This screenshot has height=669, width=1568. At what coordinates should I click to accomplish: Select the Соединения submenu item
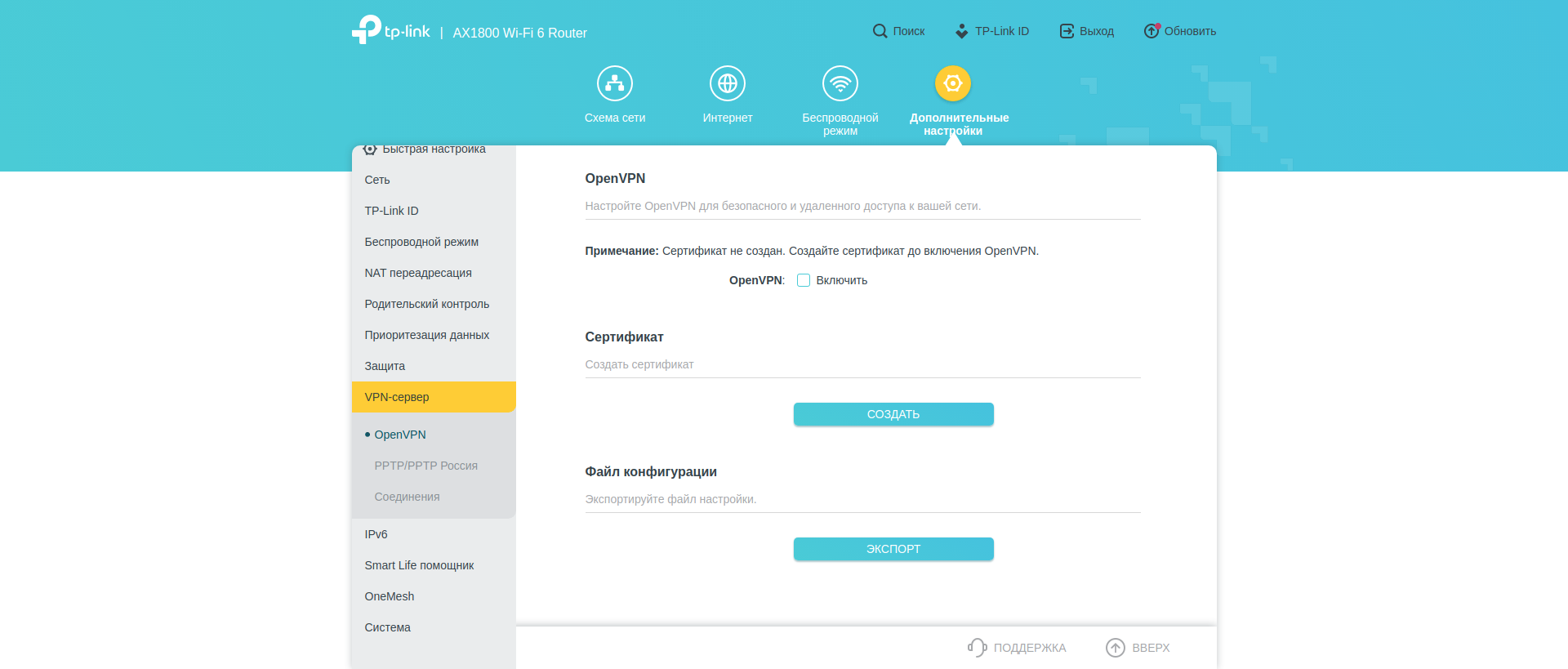click(407, 497)
